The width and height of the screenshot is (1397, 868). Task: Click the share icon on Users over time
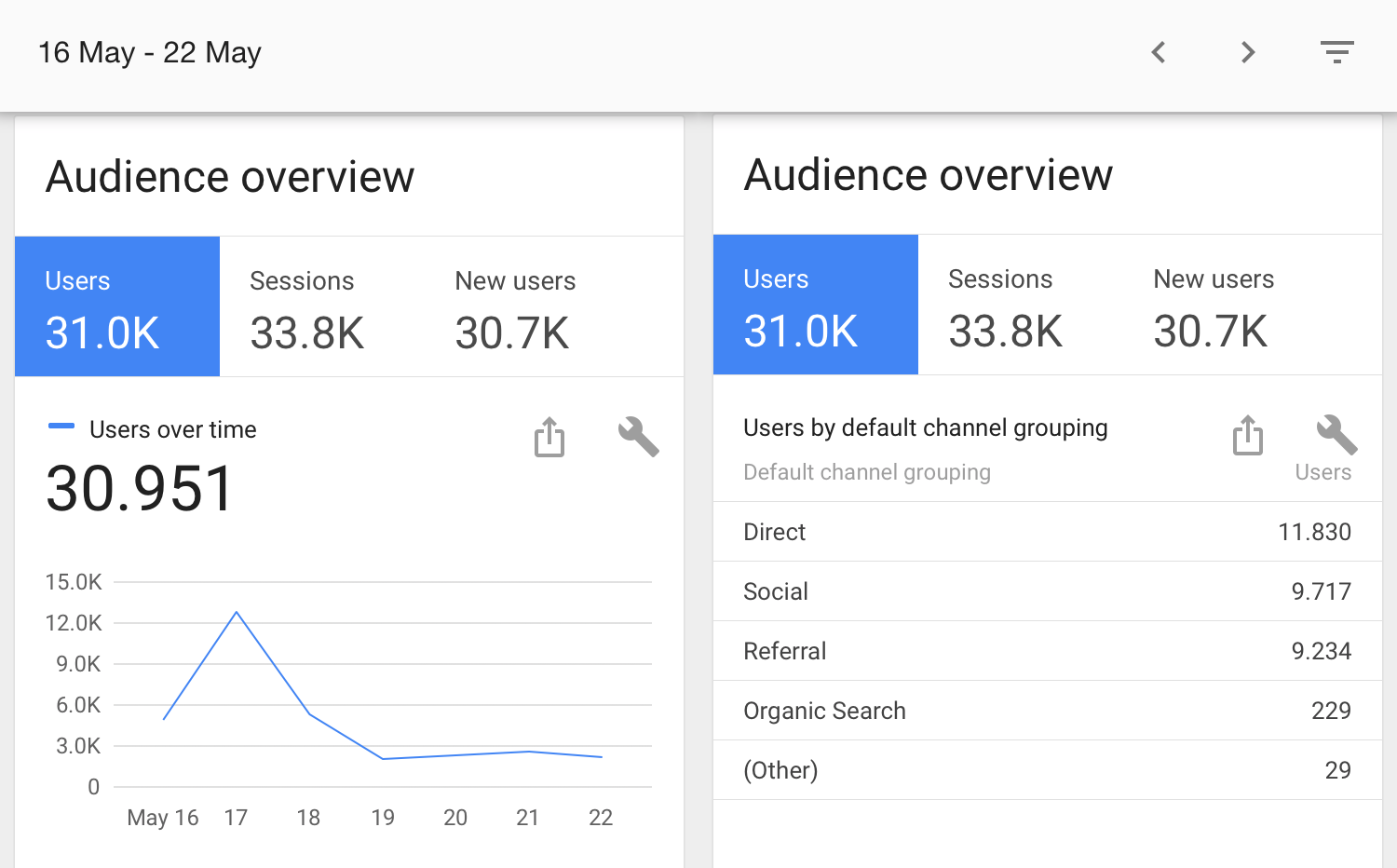click(x=549, y=437)
